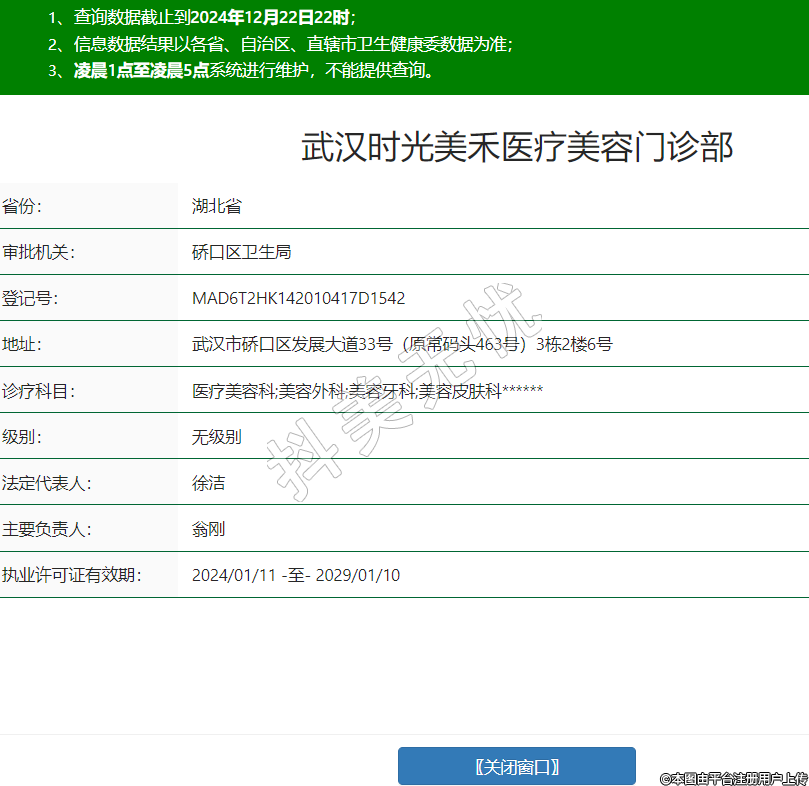Screen dimensions: 809x786
Task: Select legal representative name 徐洁
Action: point(209,483)
